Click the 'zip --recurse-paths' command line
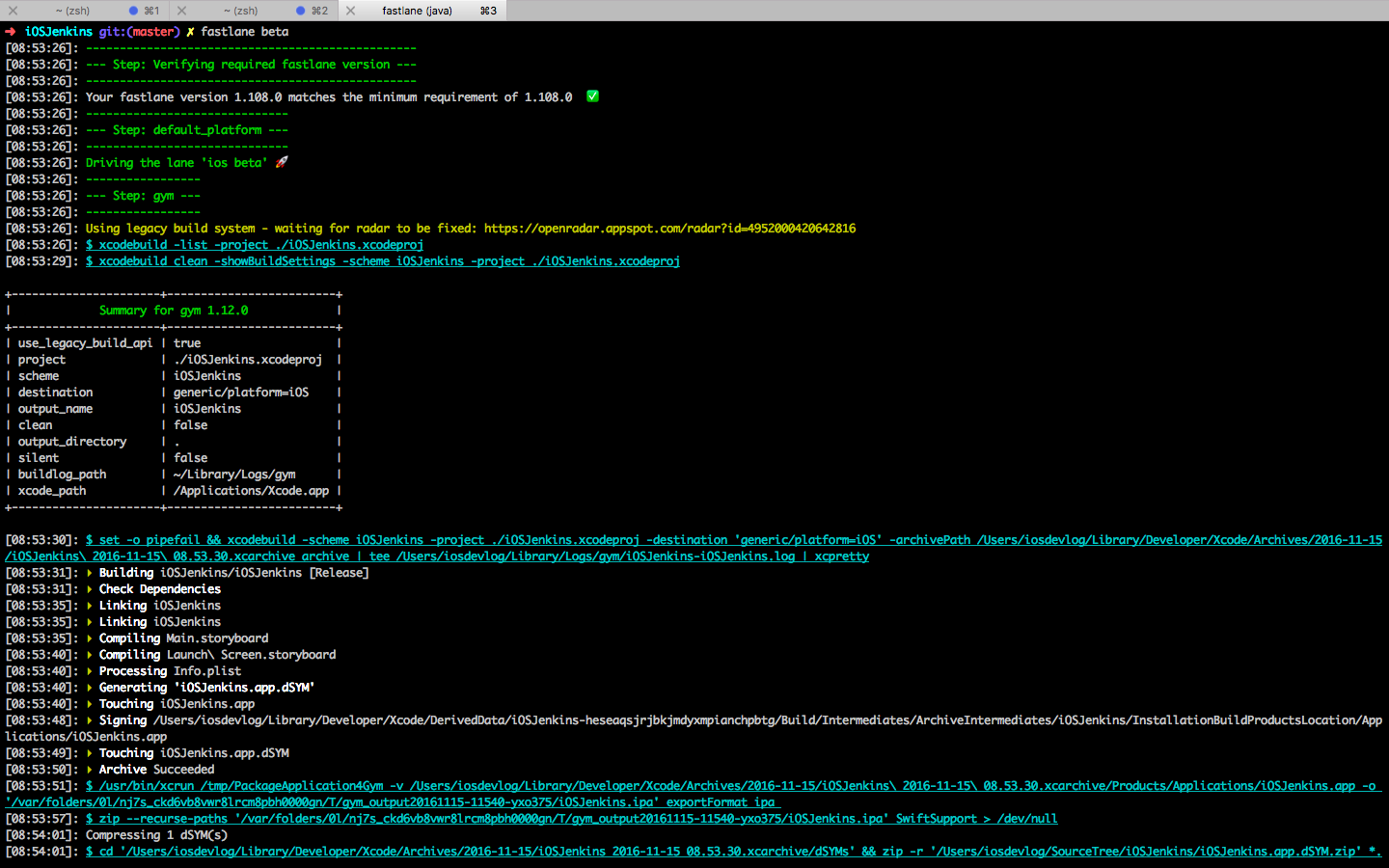The width and height of the screenshot is (1389, 868). (572, 819)
